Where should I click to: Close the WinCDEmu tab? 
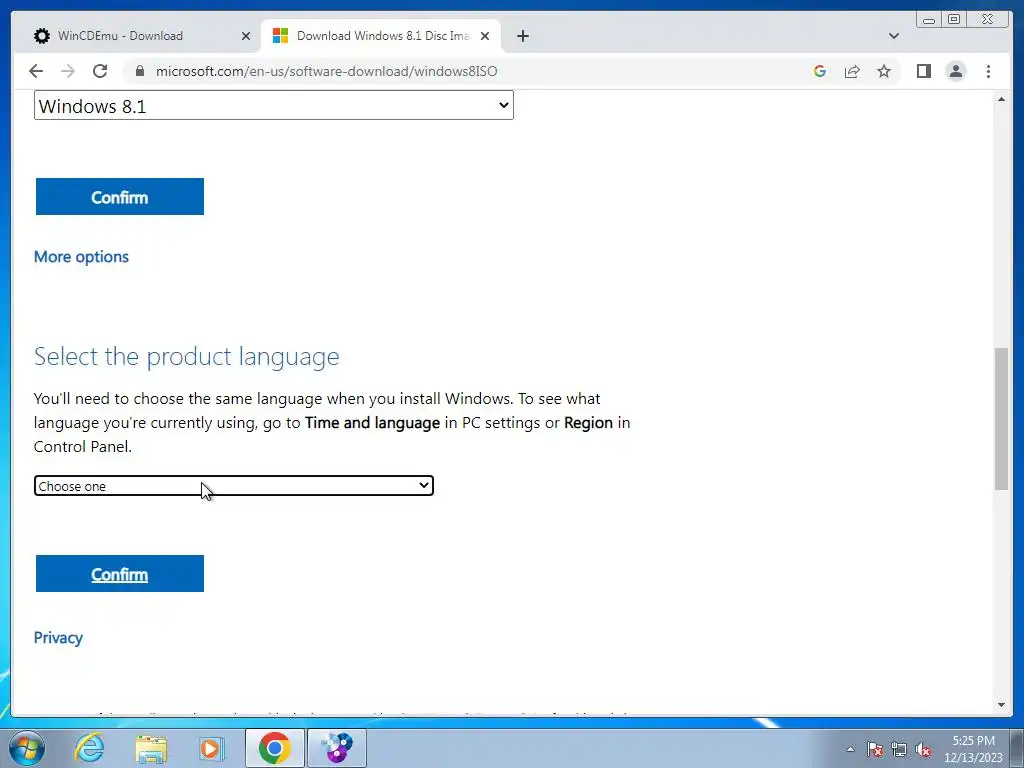(x=246, y=36)
